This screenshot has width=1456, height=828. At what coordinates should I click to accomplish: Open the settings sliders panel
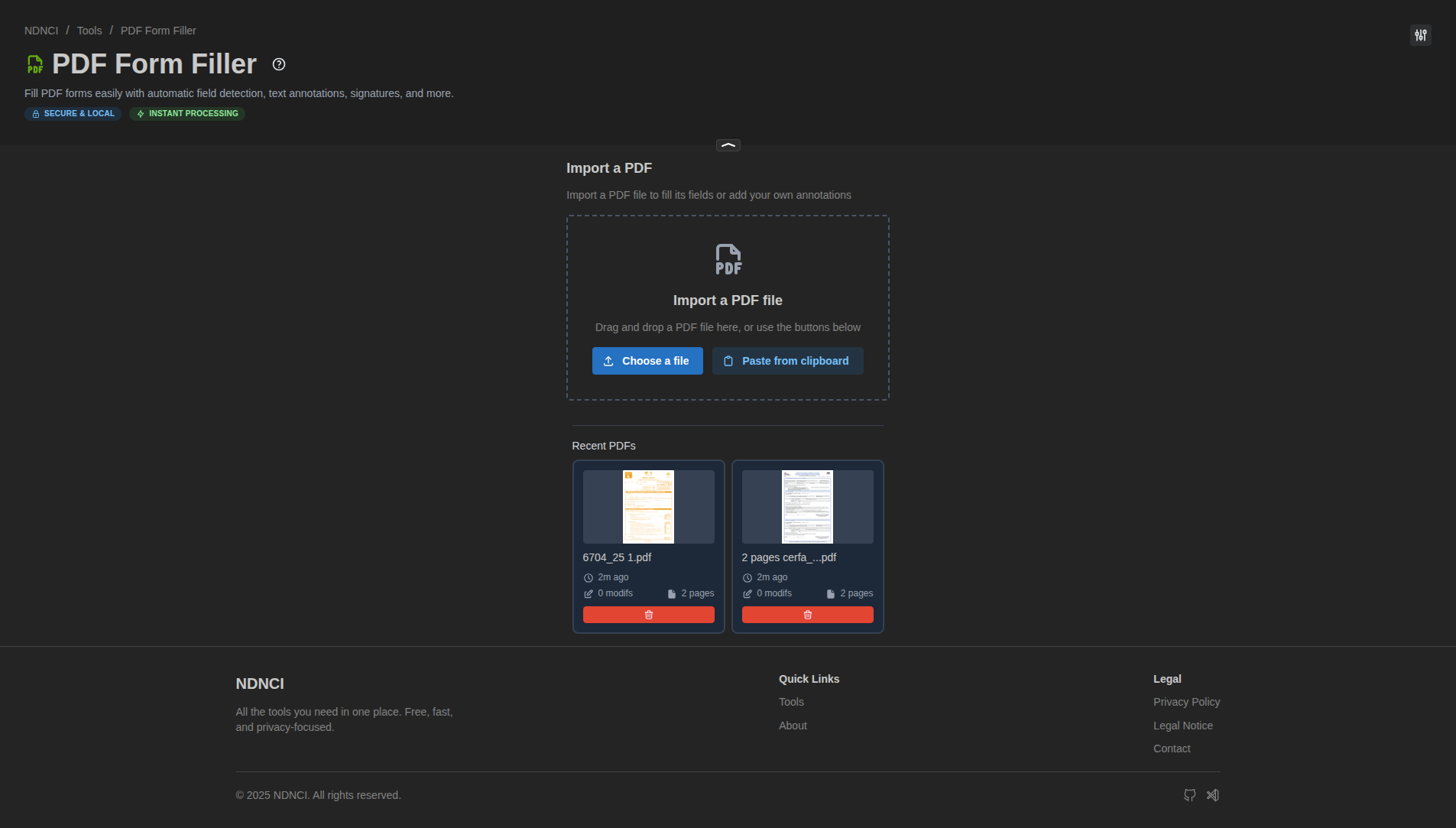[x=1420, y=35]
